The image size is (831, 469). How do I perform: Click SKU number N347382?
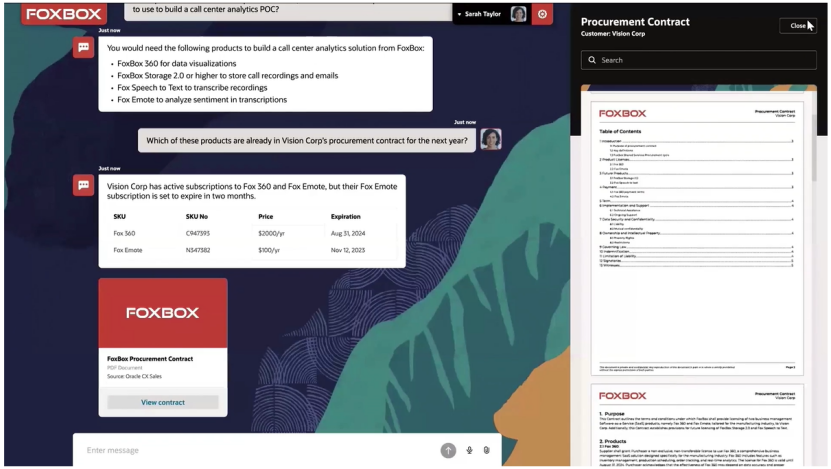(x=198, y=250)
